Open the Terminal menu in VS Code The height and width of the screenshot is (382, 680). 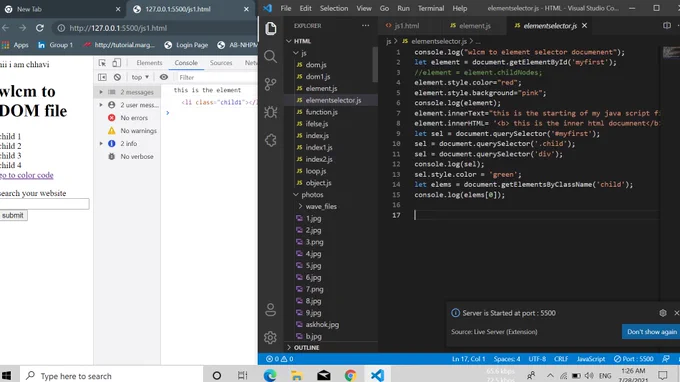tap(431, 8)
